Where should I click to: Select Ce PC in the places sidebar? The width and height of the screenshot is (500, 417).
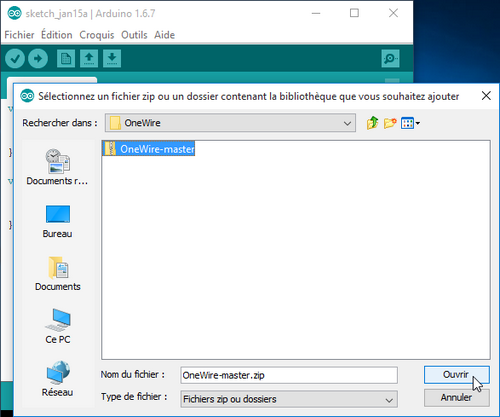[x=58, y=326]
